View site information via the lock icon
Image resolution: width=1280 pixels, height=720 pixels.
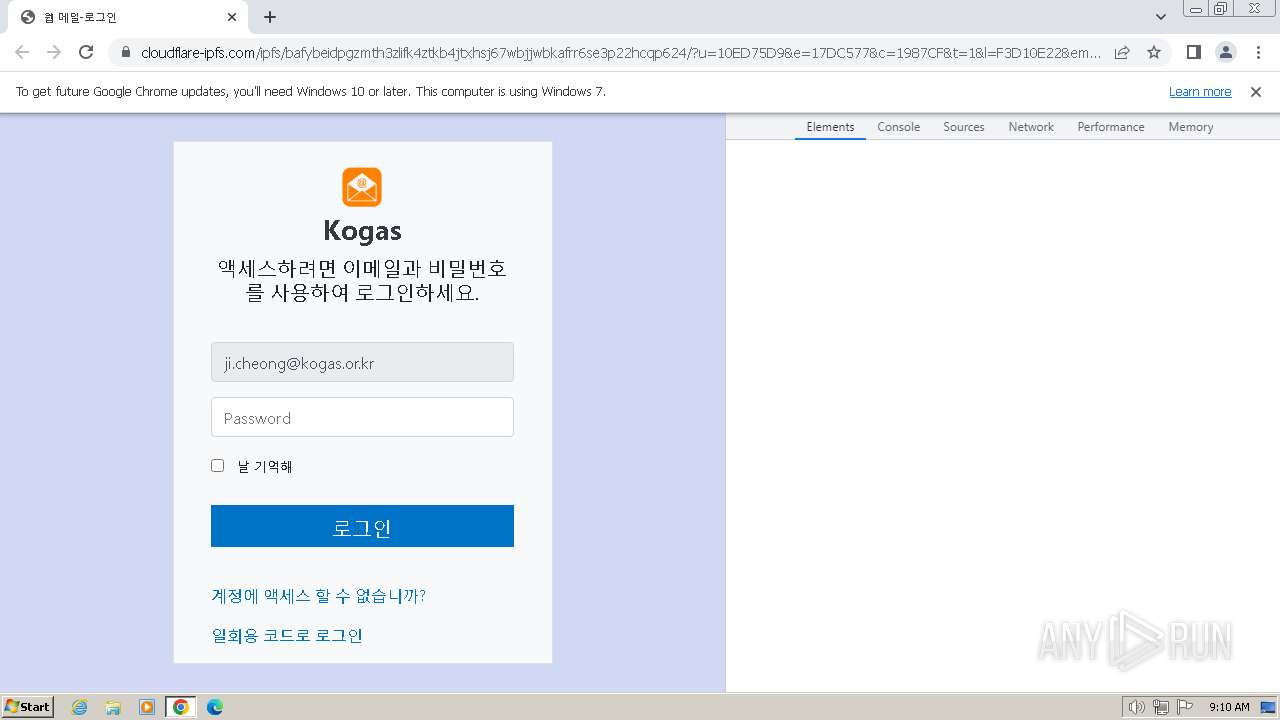pyautogui.click(x=125, y=52)
